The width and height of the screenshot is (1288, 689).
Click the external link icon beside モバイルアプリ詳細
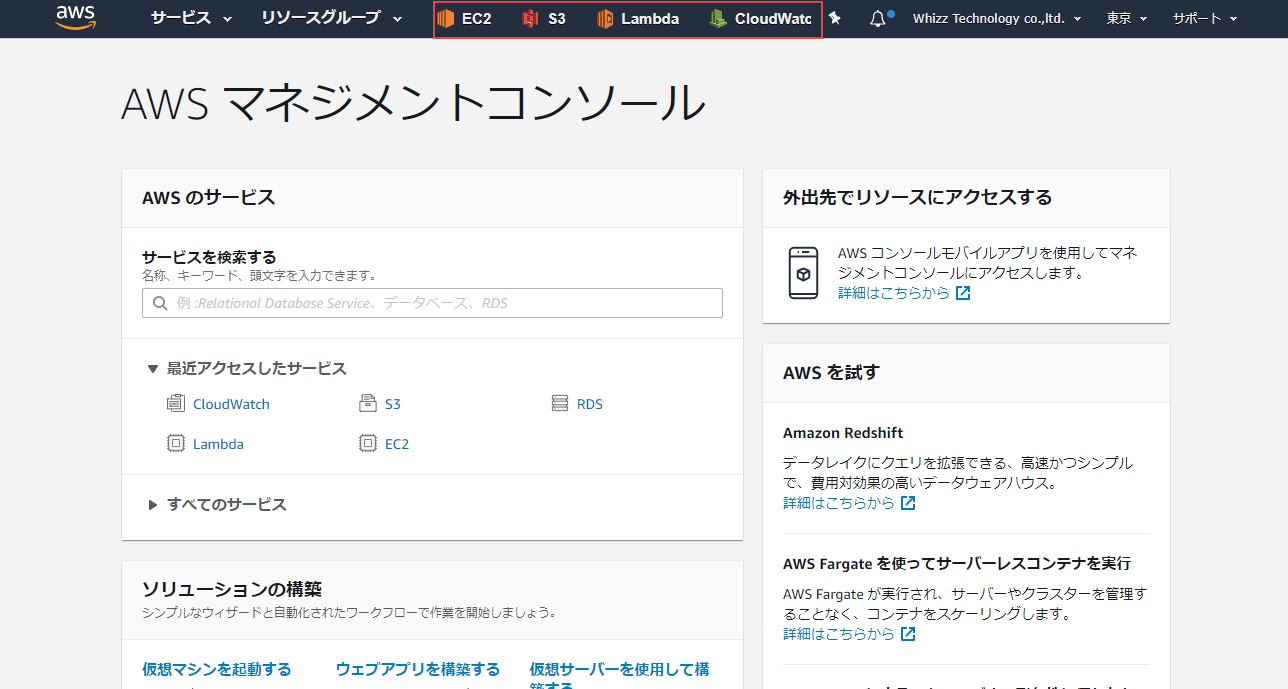tap(961, 293)
